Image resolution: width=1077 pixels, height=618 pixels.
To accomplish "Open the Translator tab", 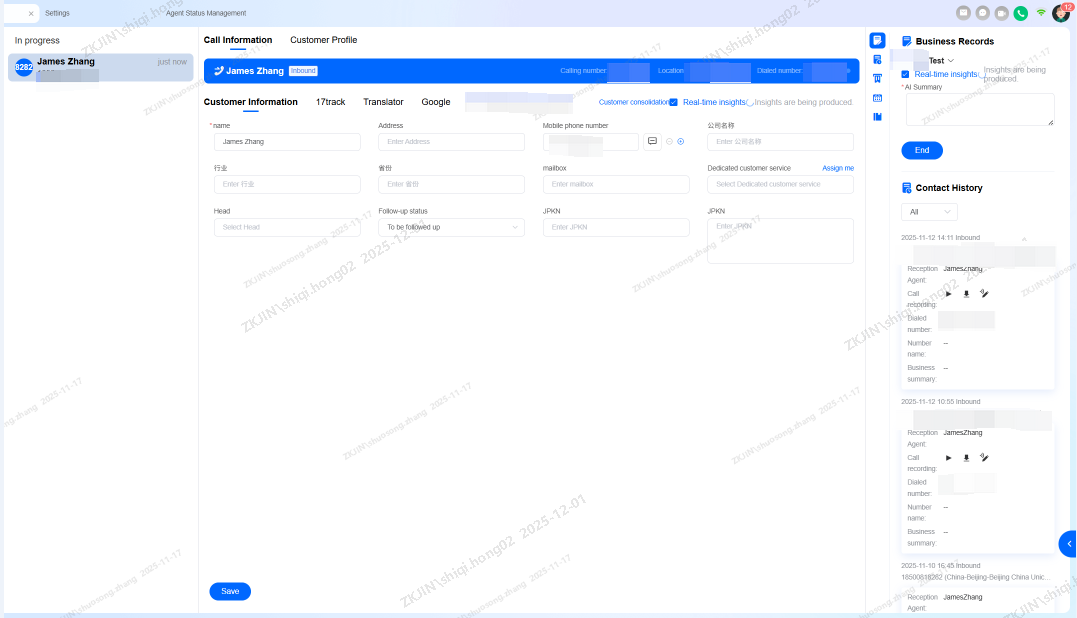I will click(x=383, y=102).
